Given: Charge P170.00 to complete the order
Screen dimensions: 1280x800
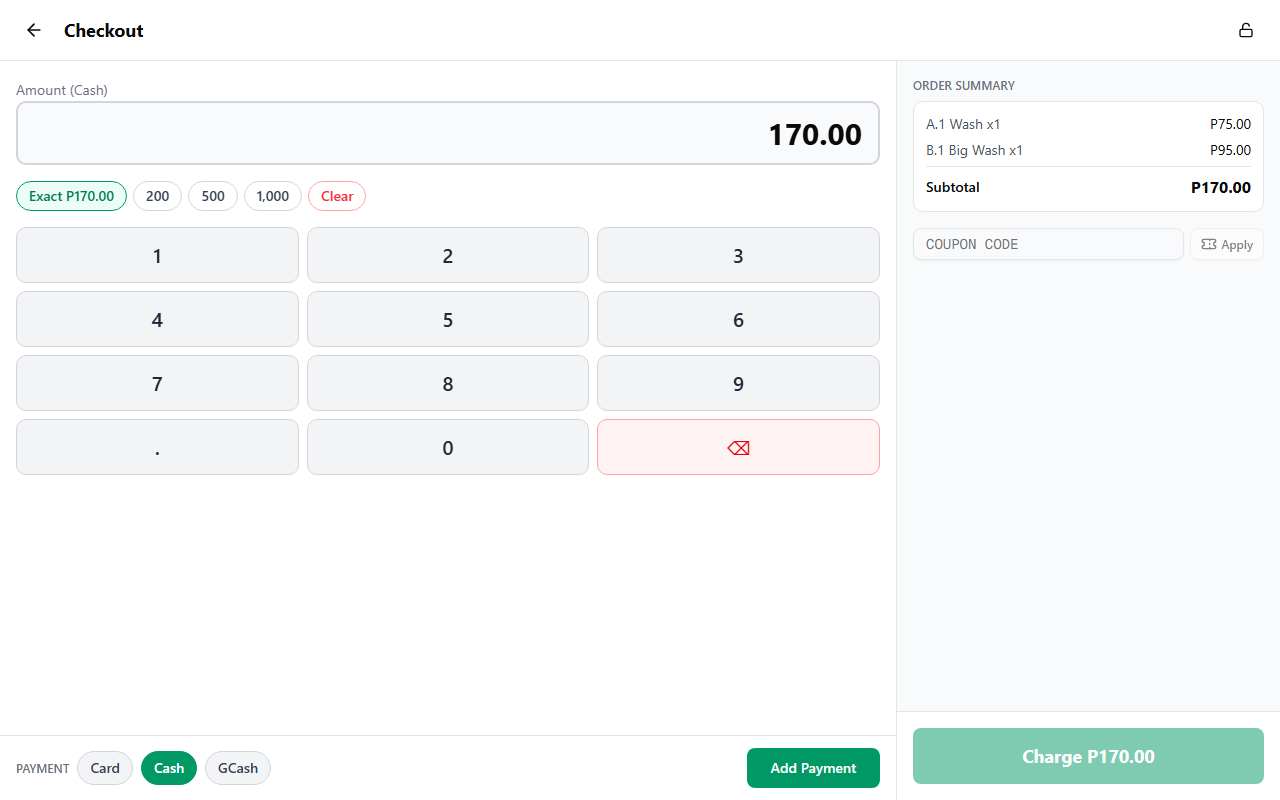Looking at the screenshot, I should click(1088, 756).
